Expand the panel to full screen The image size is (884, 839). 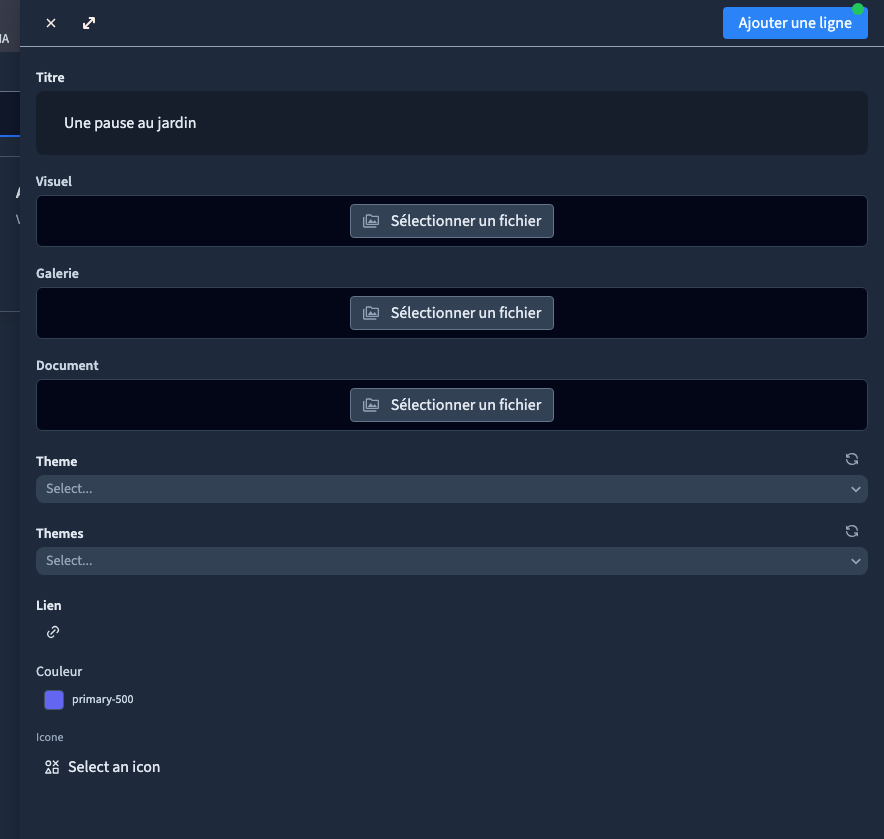coord(89,23)
